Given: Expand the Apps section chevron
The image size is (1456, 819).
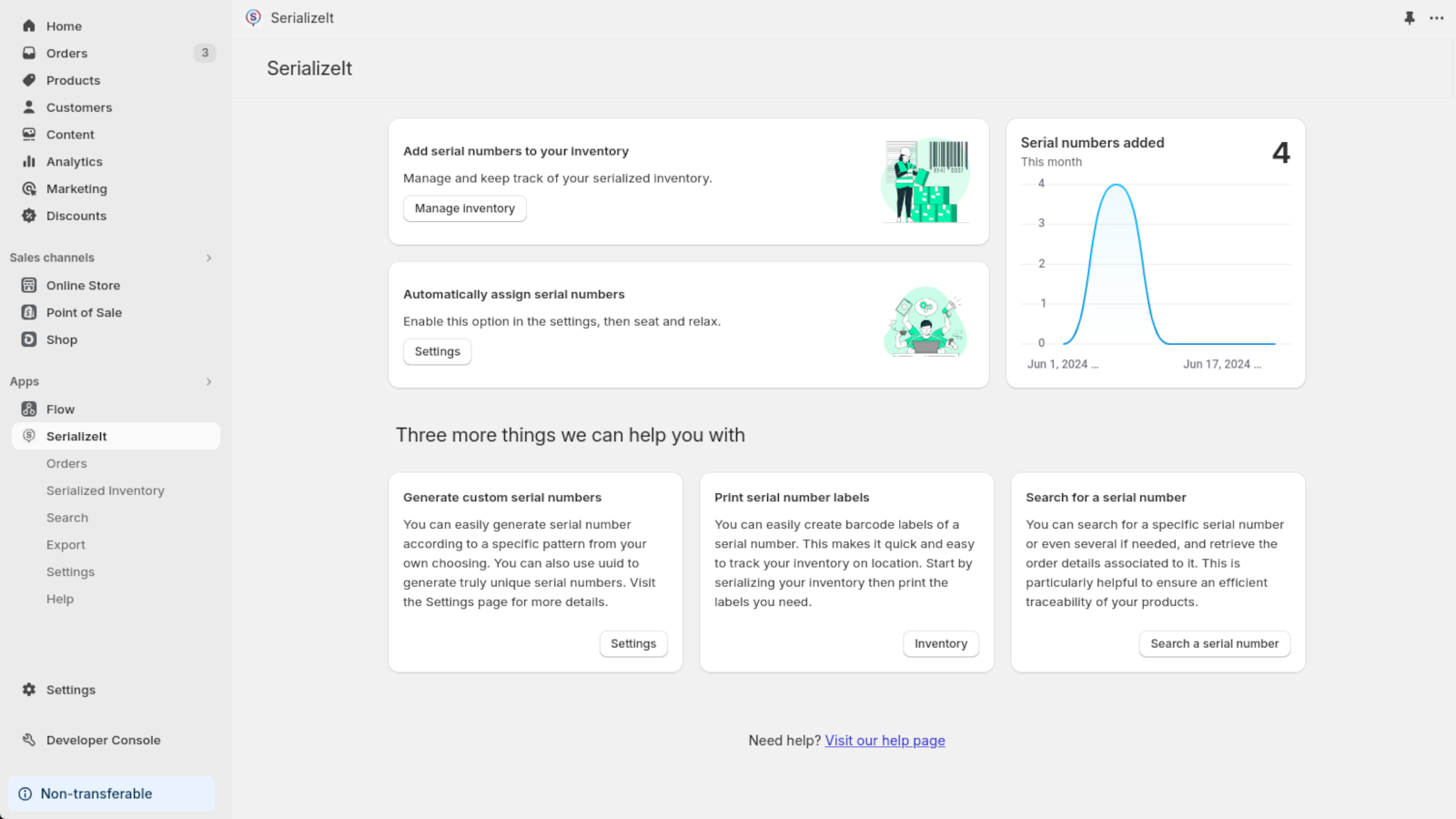Looking at the screenshot, I should 208,381.
